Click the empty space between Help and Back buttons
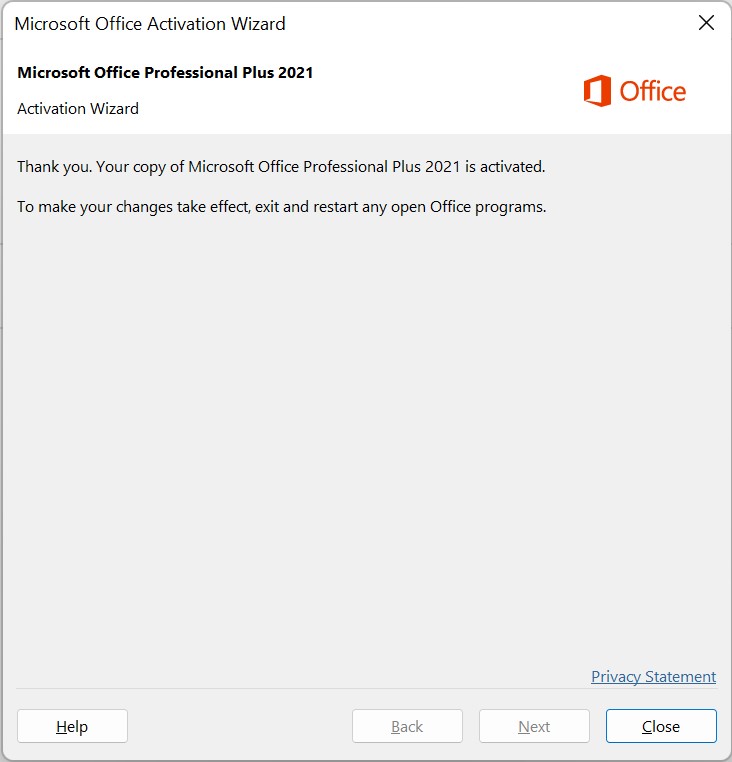 pyautogui.click(x=240, y=726)
